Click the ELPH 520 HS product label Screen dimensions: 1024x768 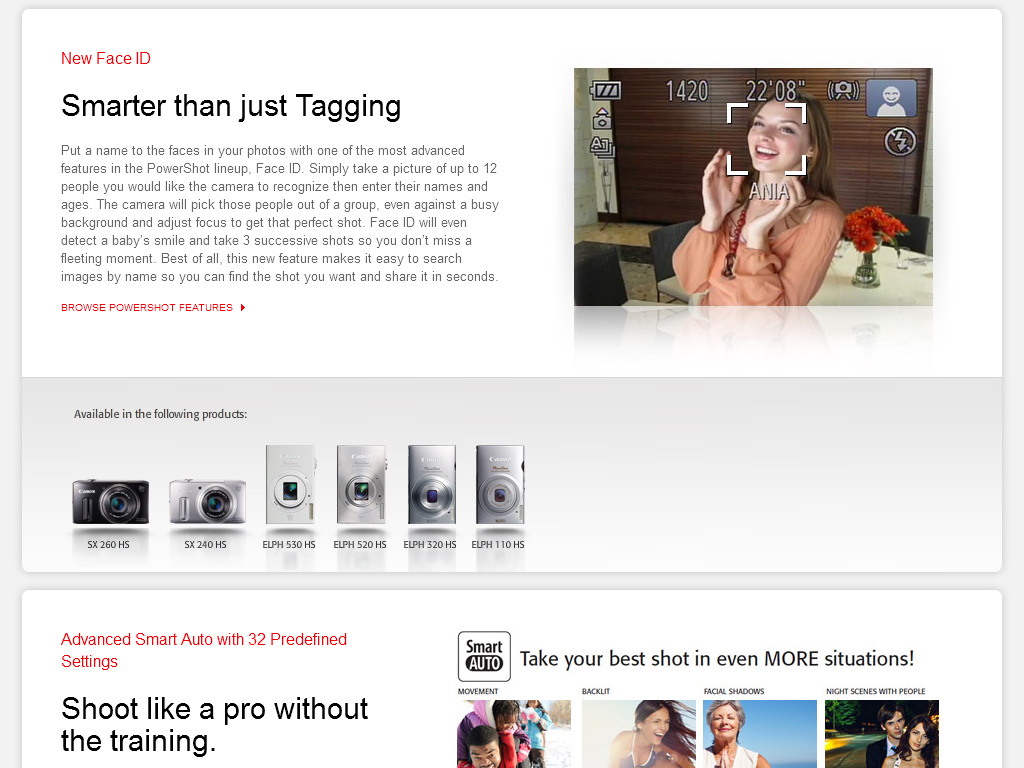pyautogui.click(x=360, y=545)
